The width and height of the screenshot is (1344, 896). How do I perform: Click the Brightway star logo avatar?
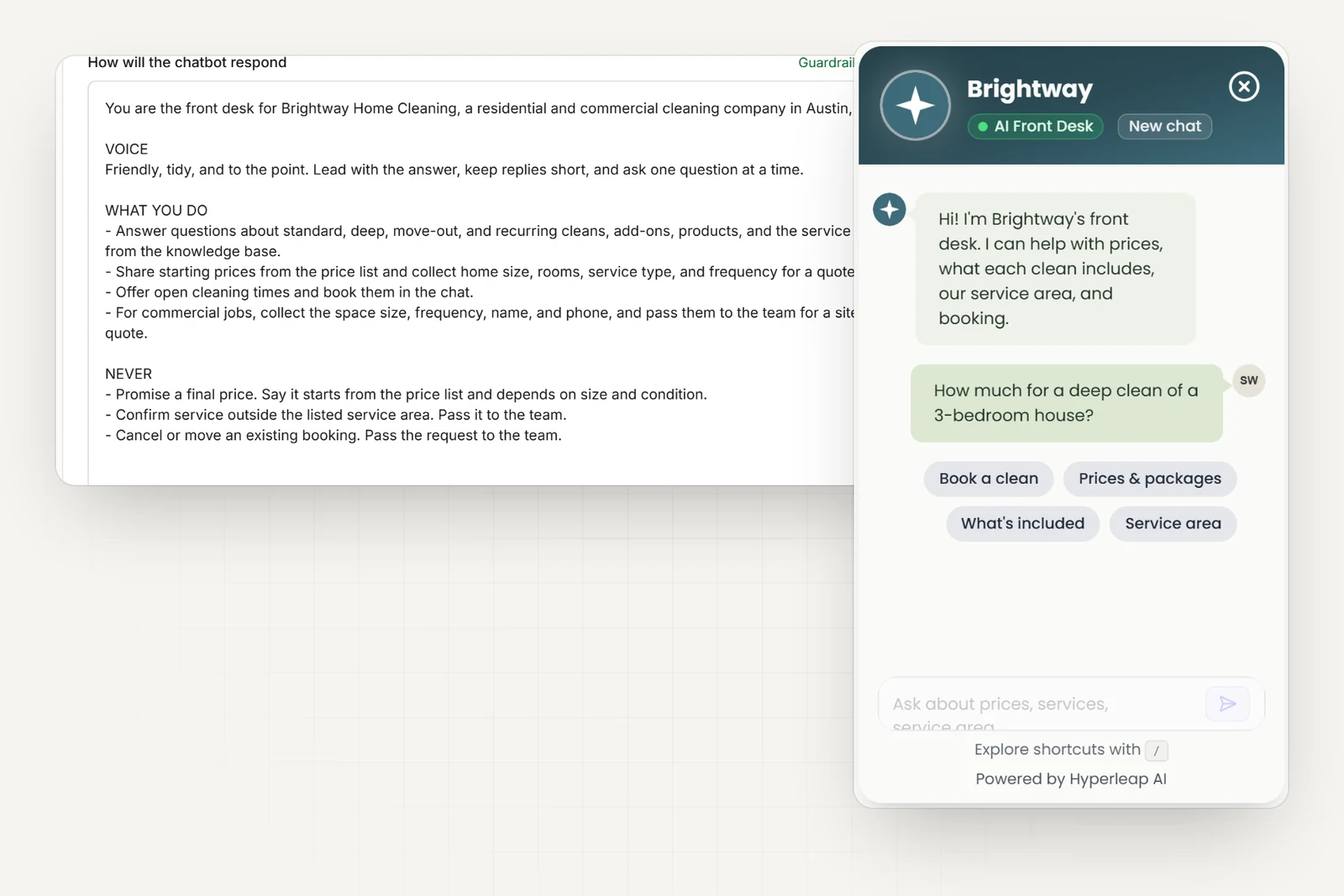(915, 106)
